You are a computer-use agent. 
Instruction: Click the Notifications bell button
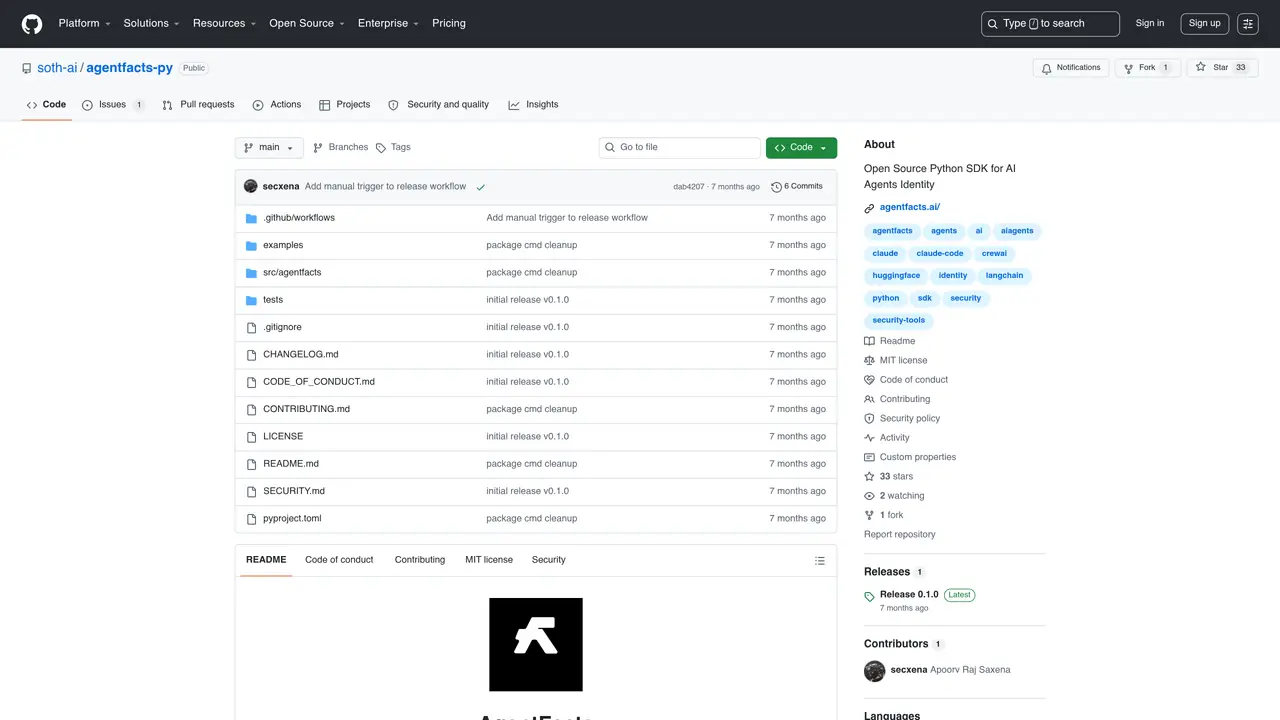pyautogui.click(x=1071, y=68)
